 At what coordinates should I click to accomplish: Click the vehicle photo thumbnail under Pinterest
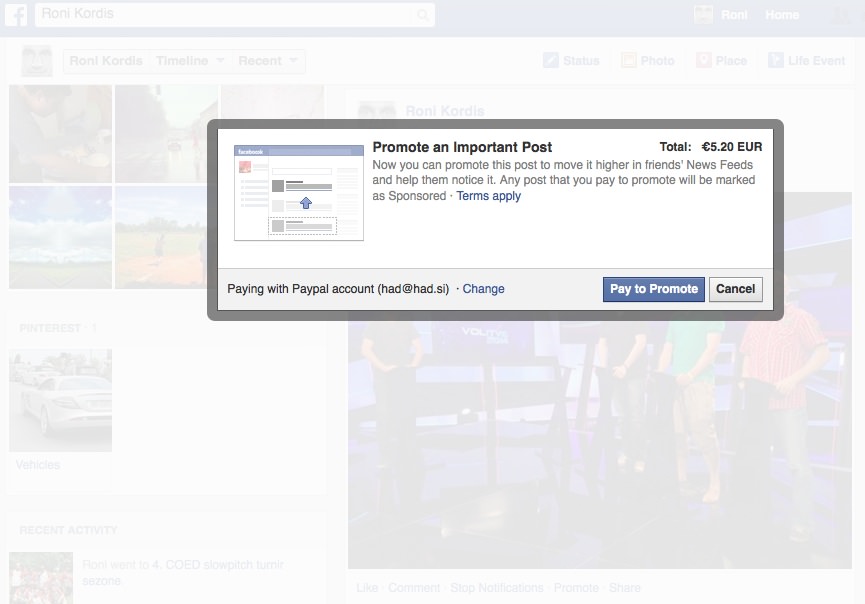[x=60, y=400]
